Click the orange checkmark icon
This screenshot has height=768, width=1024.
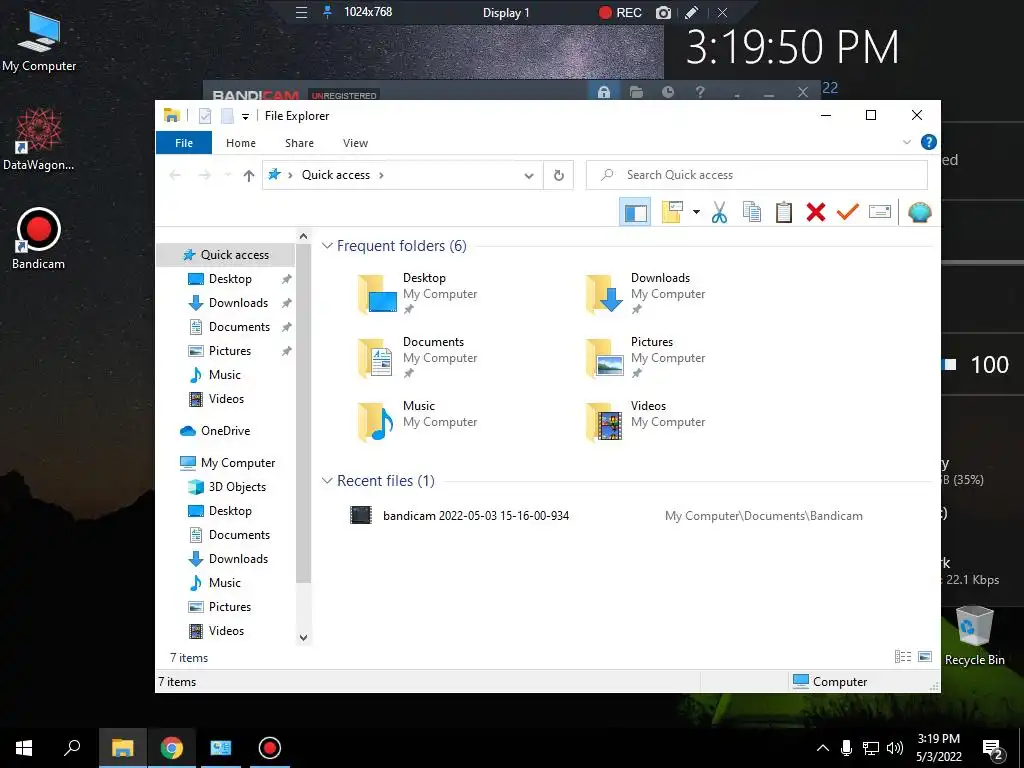[848, 212]
